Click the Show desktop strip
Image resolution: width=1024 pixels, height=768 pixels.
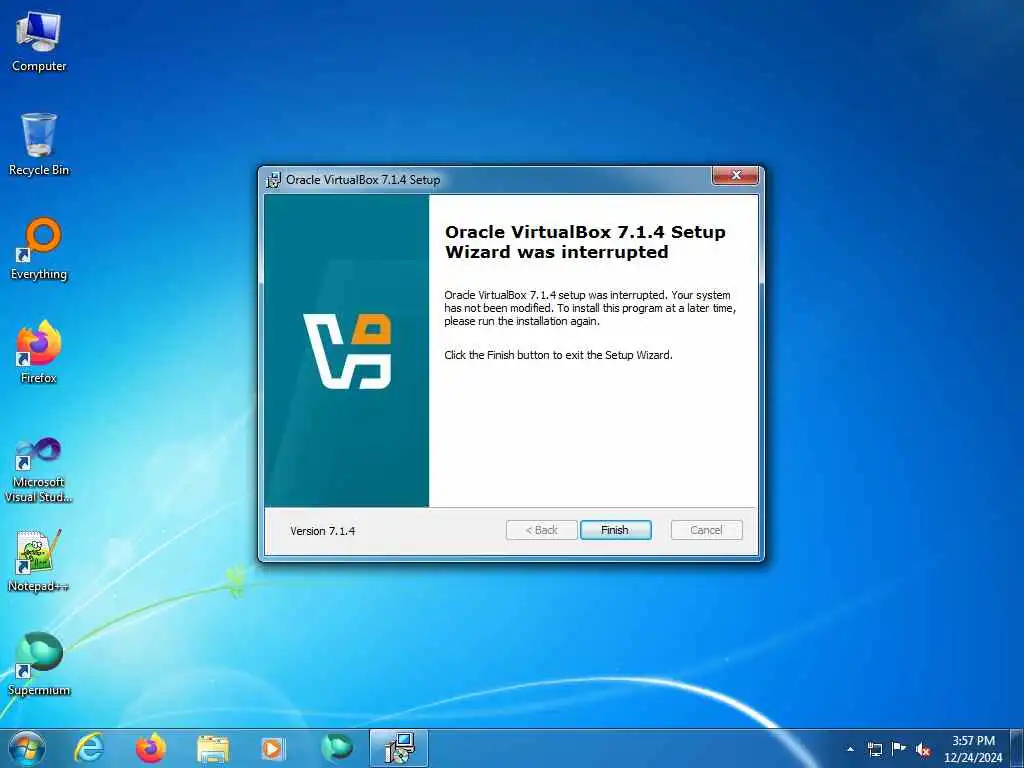1017,748
